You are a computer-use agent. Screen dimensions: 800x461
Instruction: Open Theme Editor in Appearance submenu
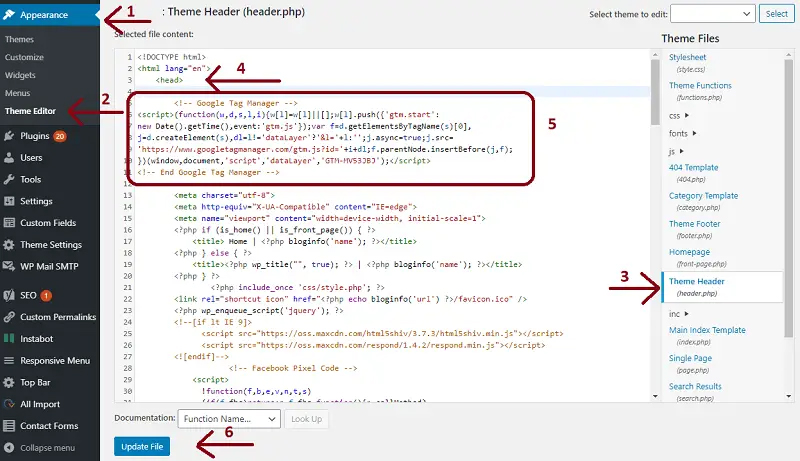pos(30,111)
